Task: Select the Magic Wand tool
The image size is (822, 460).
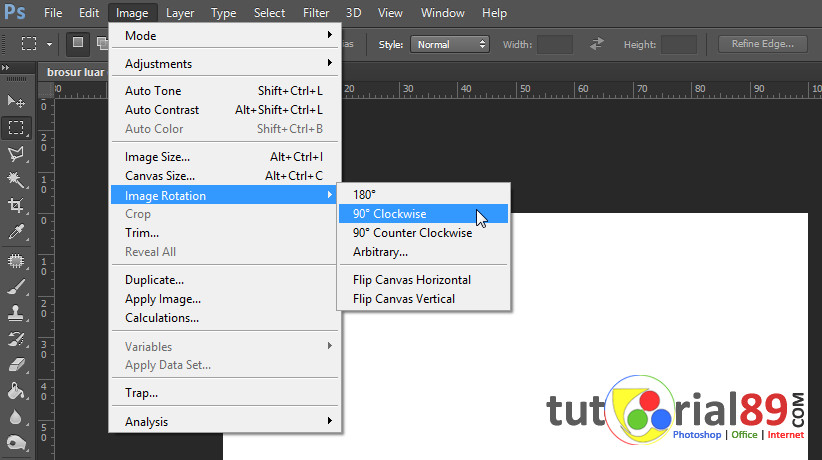Action: [x=16, y=179]
